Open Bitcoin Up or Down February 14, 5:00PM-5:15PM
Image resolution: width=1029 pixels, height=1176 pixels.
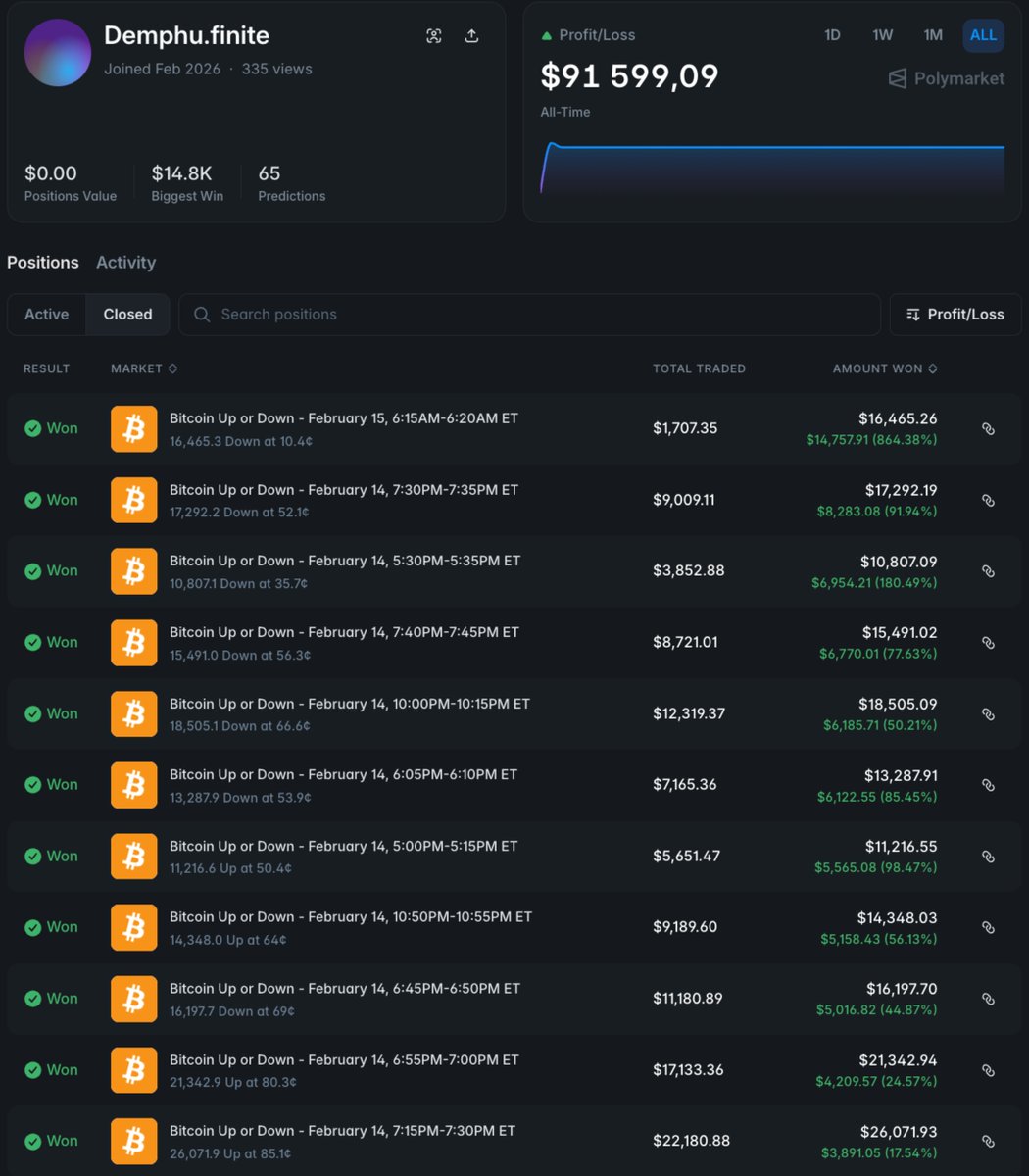pyautogui.click(x=344, y=846)
